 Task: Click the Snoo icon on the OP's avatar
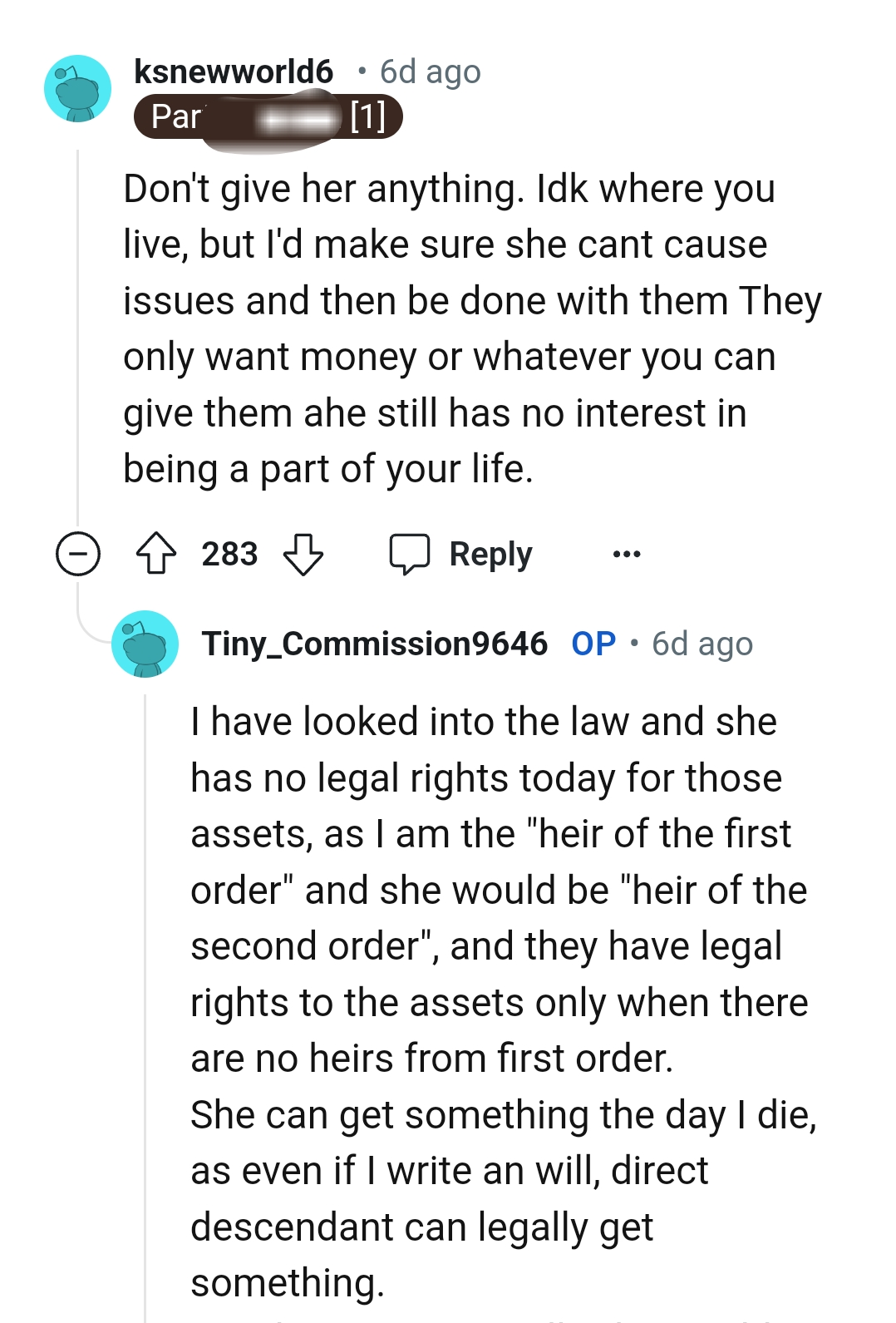[x=146, y=644]
